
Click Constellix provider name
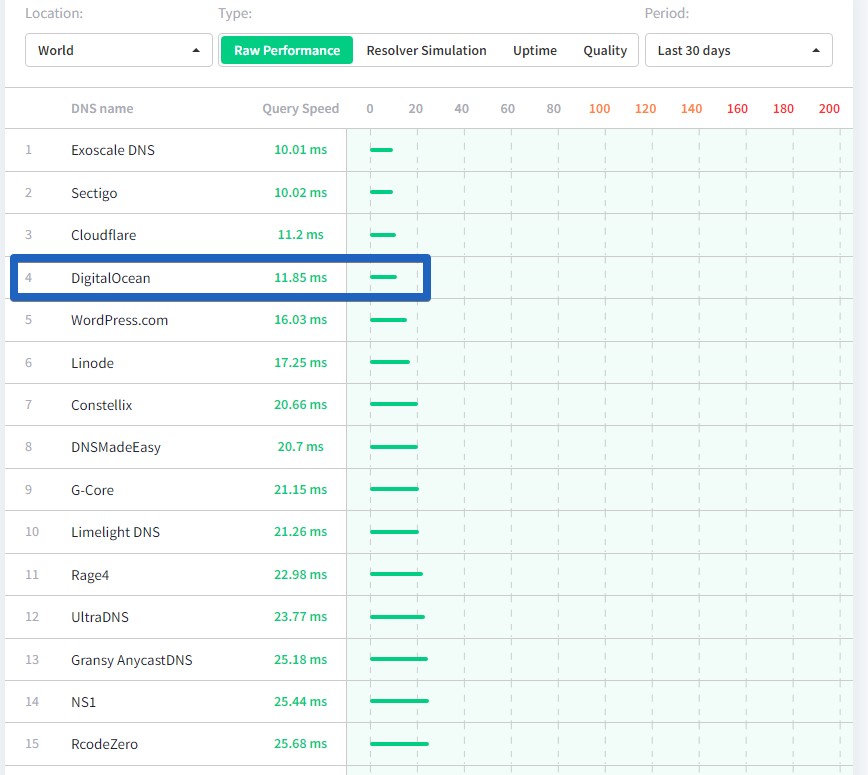[102, 405]
